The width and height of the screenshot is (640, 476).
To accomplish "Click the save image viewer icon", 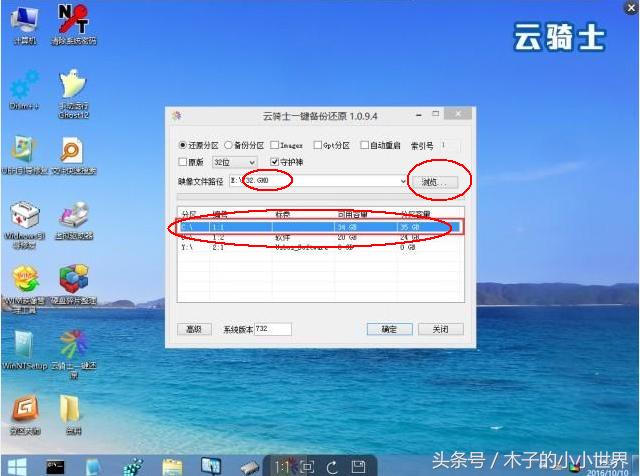I will (358, 467).
